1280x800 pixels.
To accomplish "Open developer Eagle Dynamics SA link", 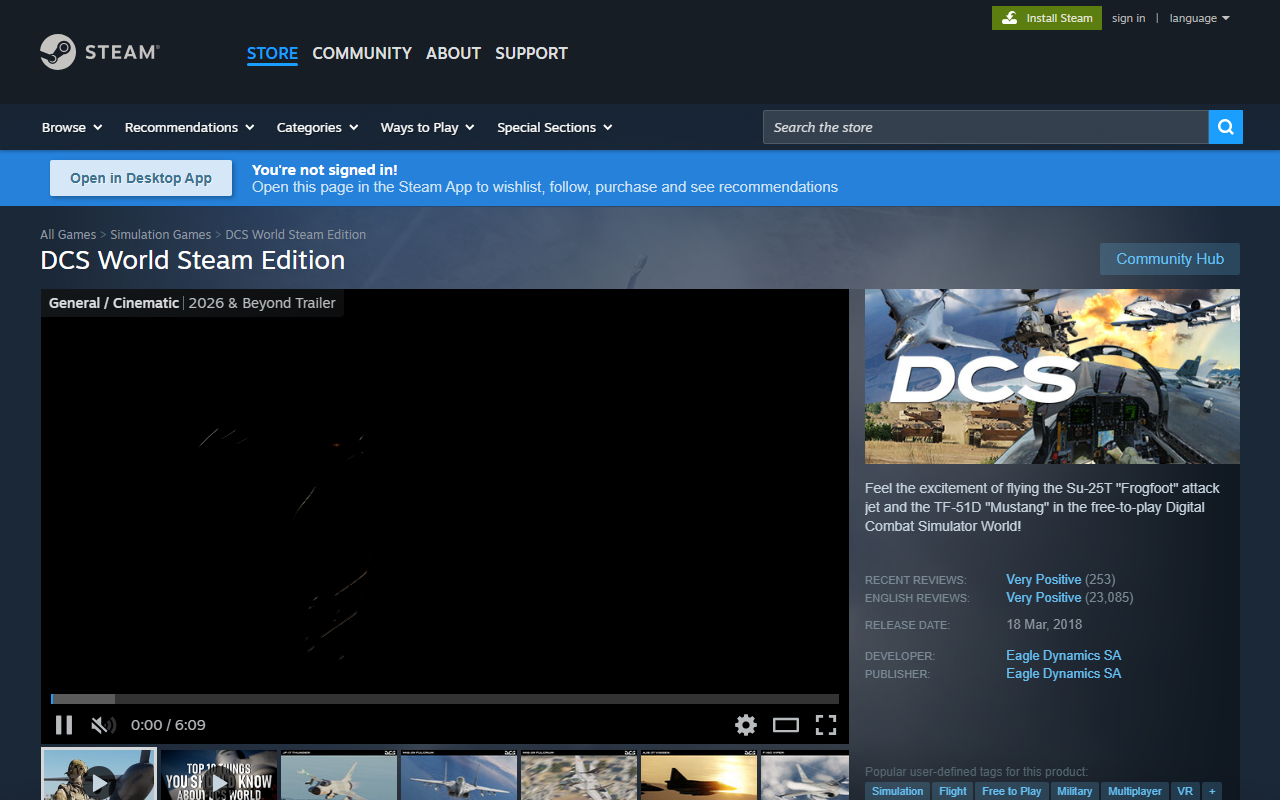I will pos(1063,655).
